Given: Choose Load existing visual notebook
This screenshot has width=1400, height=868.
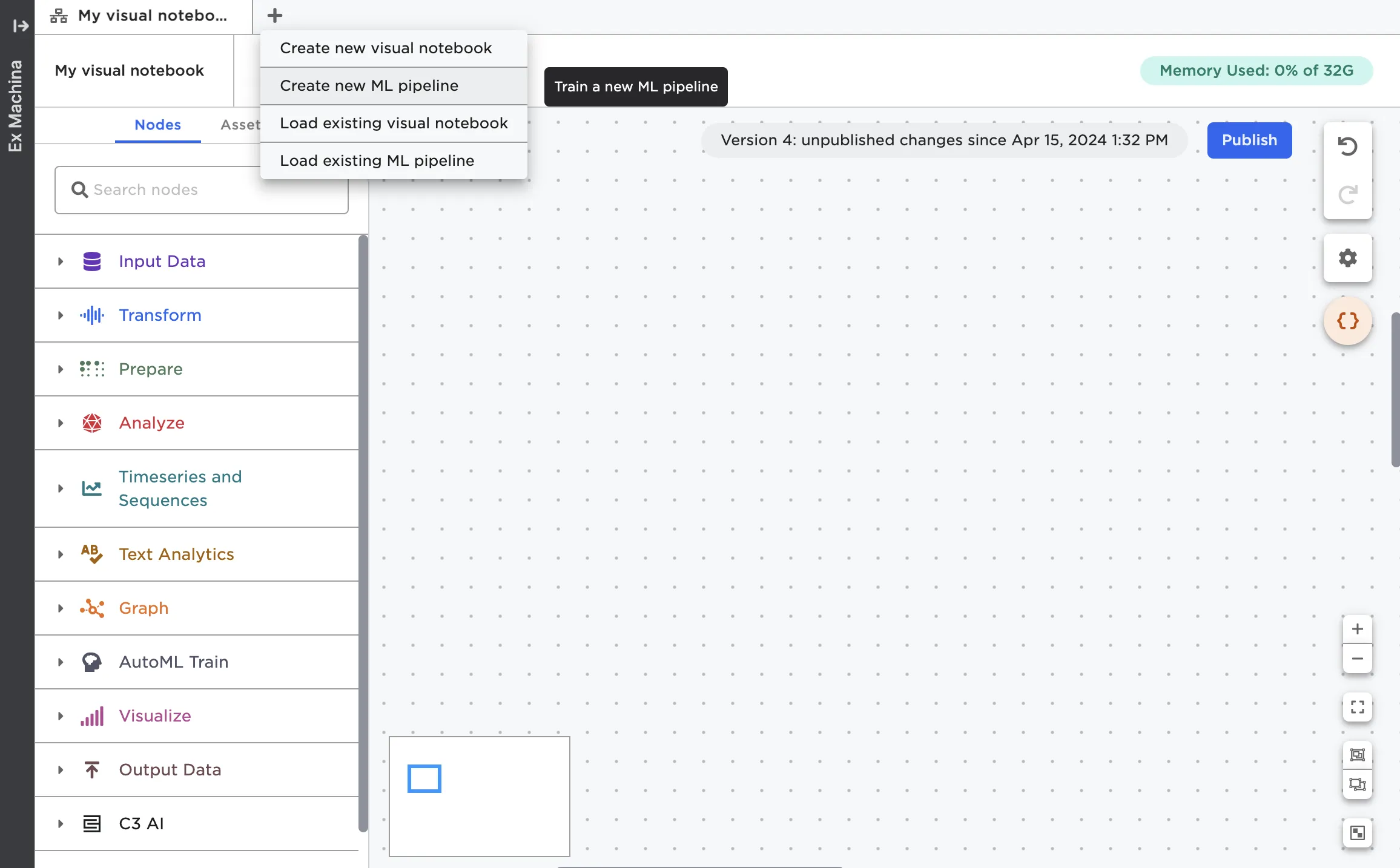Looking at the screenshot, I should [x=394, y=123].
